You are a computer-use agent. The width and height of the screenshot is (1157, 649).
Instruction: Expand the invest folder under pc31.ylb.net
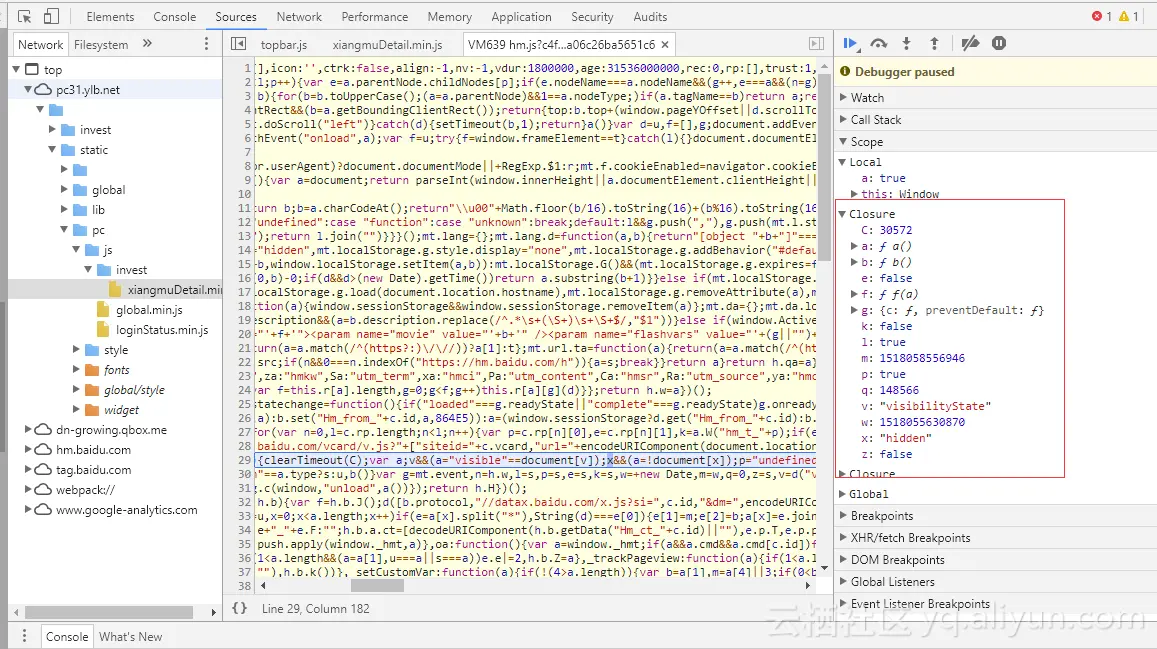click(x=52, y=129)
